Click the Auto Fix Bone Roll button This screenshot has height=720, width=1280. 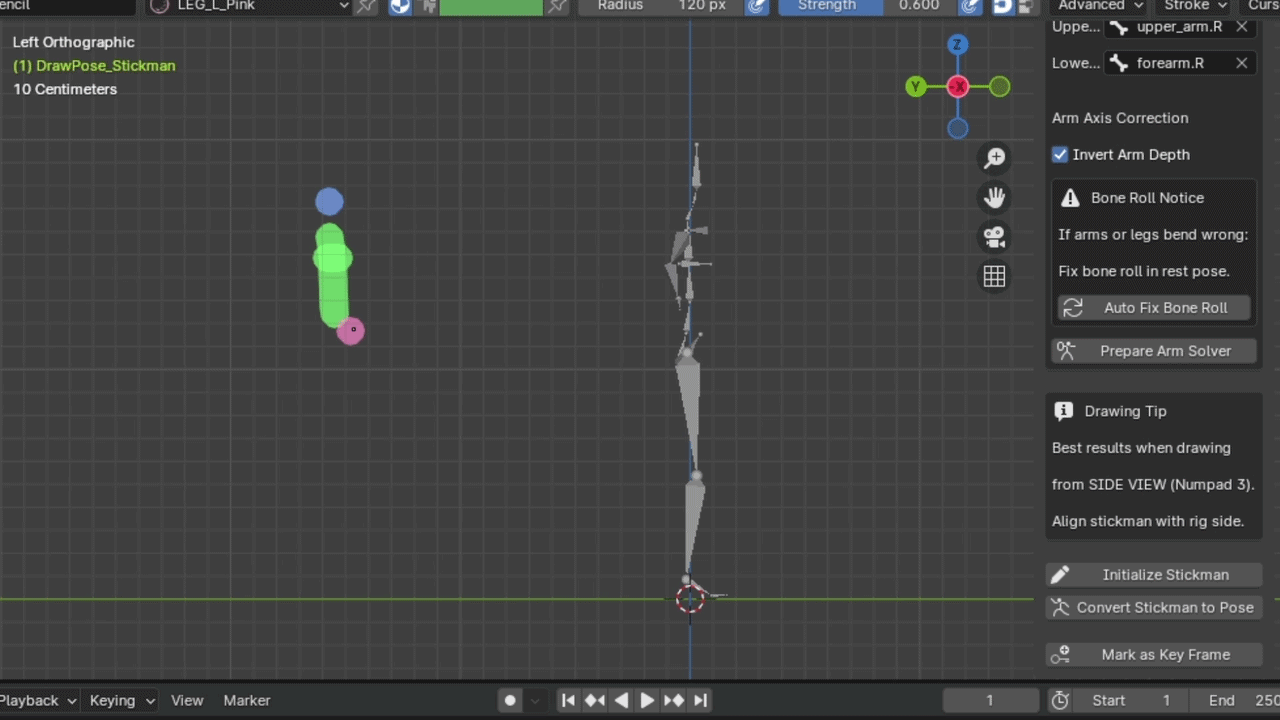(x=1154, y=308)
